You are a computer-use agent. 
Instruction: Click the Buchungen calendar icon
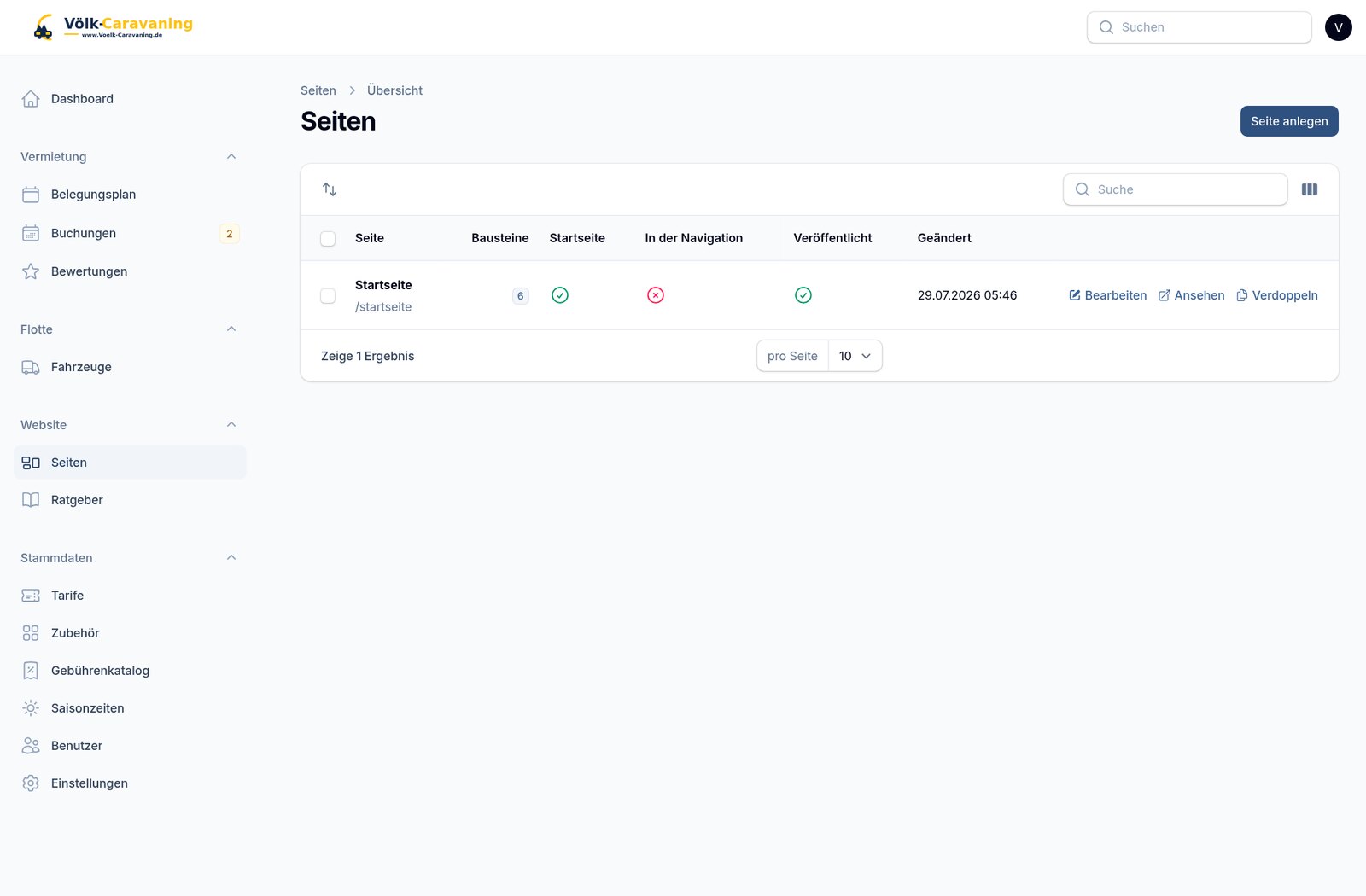coord(31,233)
